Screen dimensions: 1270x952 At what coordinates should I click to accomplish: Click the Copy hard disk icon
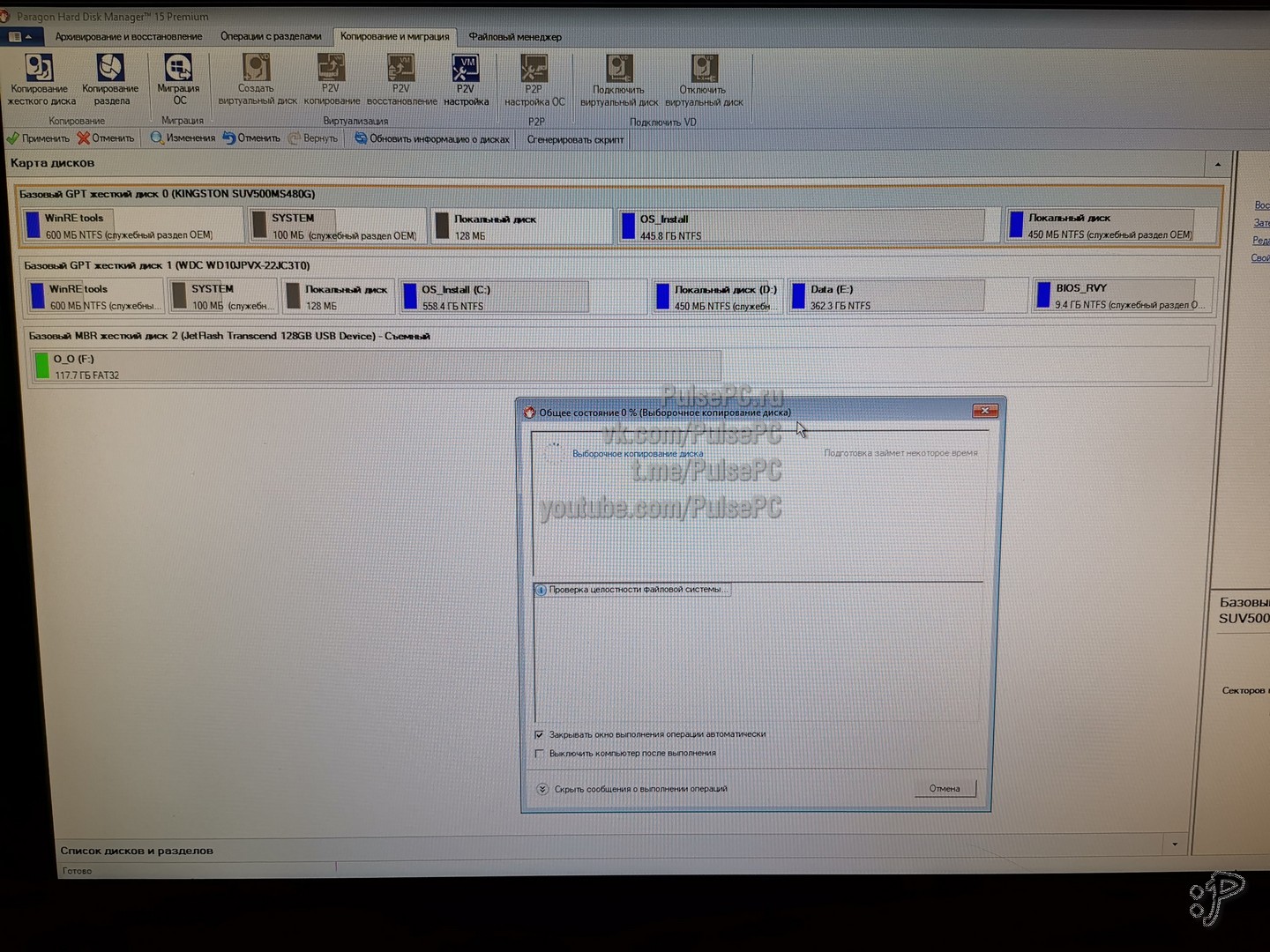point(40,69)
